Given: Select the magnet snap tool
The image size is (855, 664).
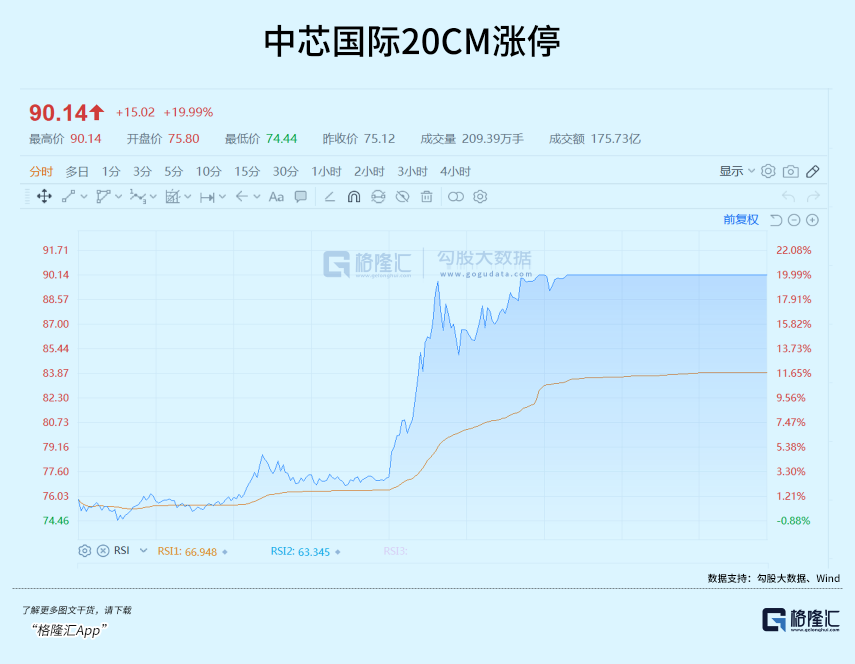Looking at the screenshot, I should (x=354, y=197).
